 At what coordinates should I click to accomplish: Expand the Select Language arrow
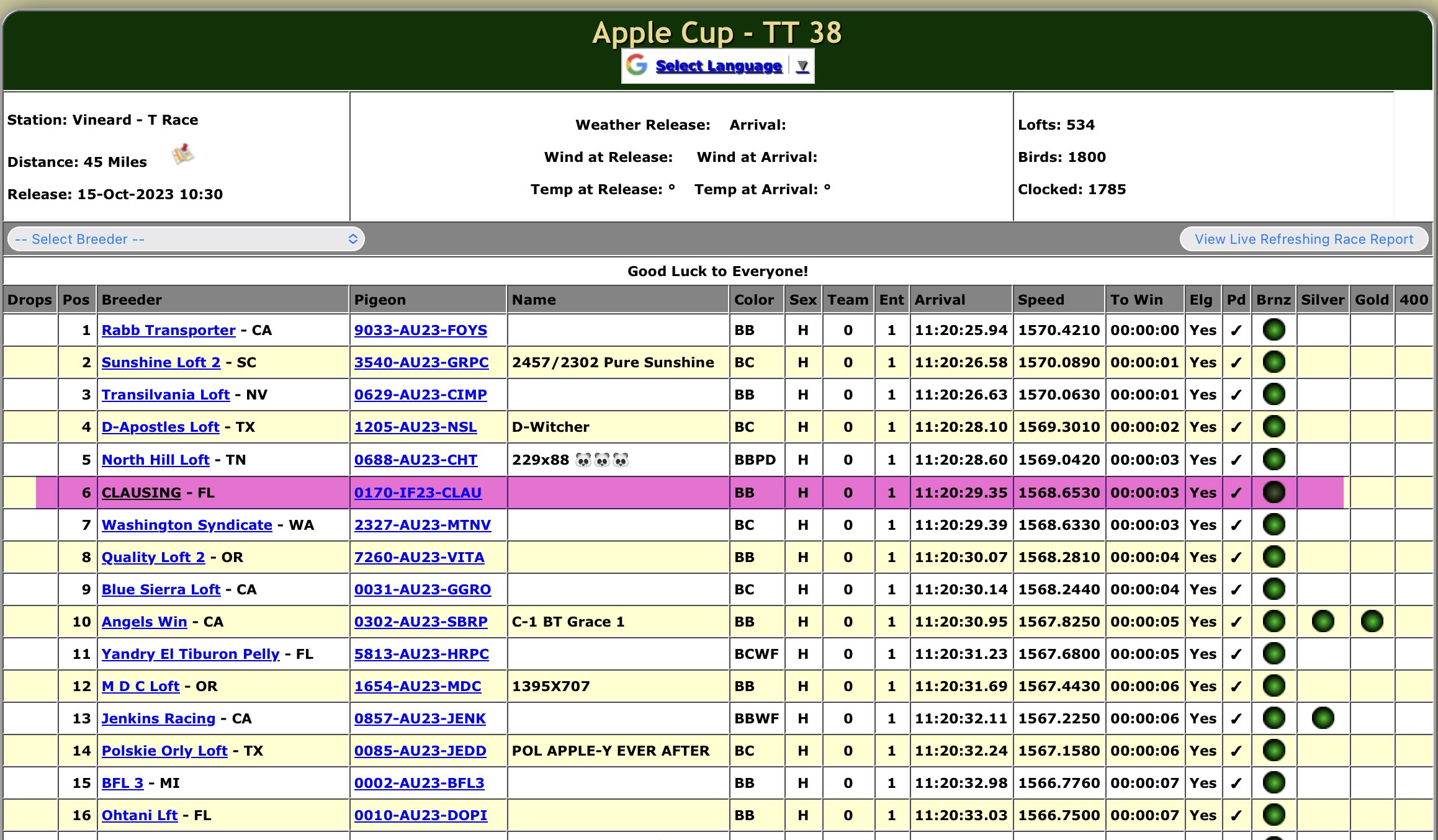pos(802,66)
